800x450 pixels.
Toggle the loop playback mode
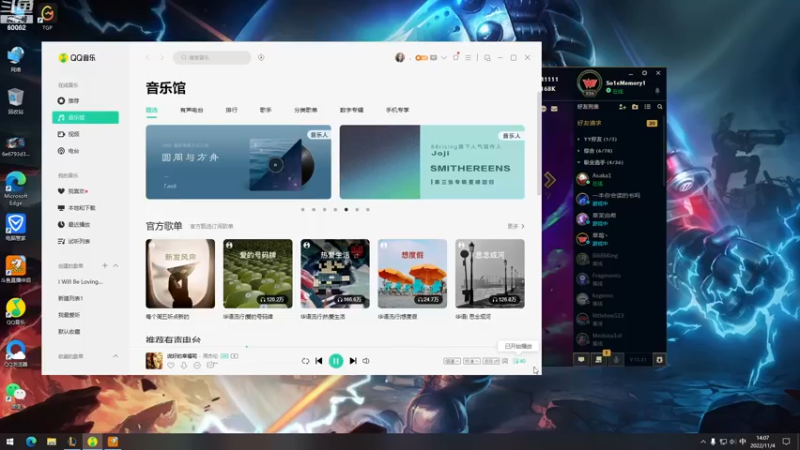click(x=305, y=361)
